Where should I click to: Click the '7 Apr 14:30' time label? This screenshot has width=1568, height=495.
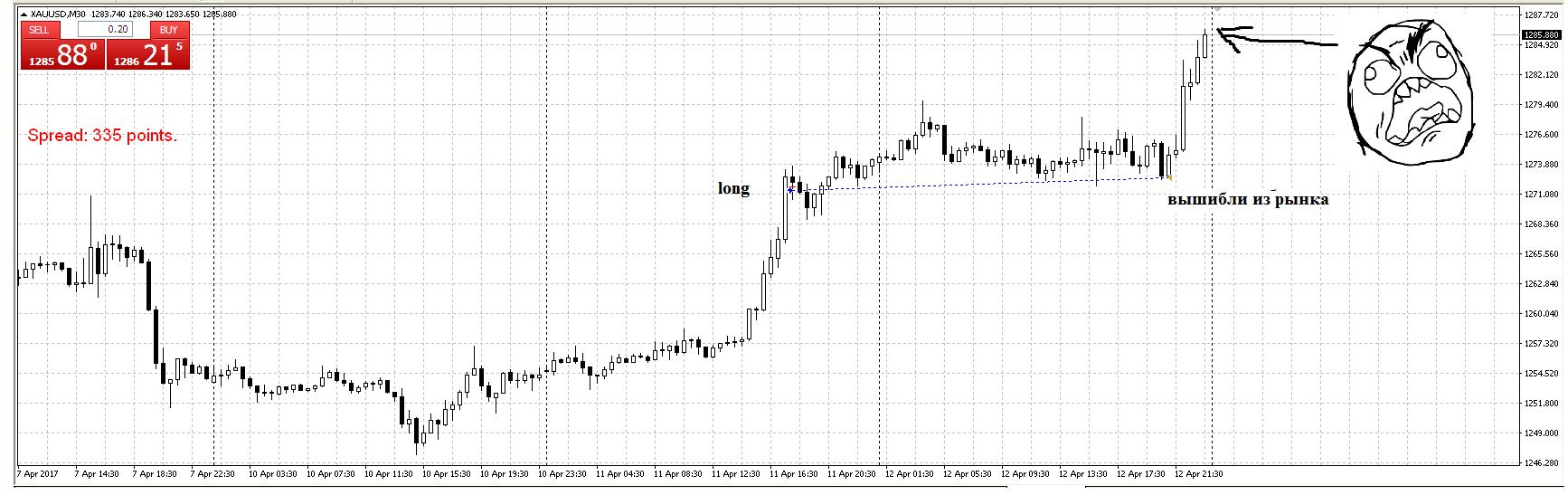[97, 474]
